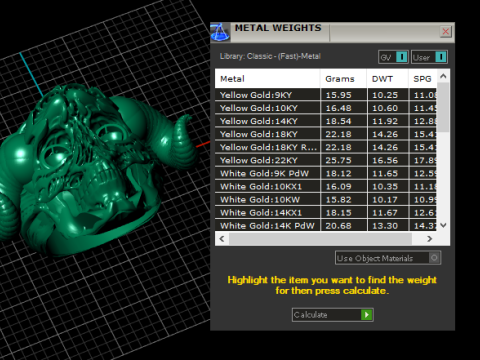Click the 18.15 grams cell

(344, 213)
